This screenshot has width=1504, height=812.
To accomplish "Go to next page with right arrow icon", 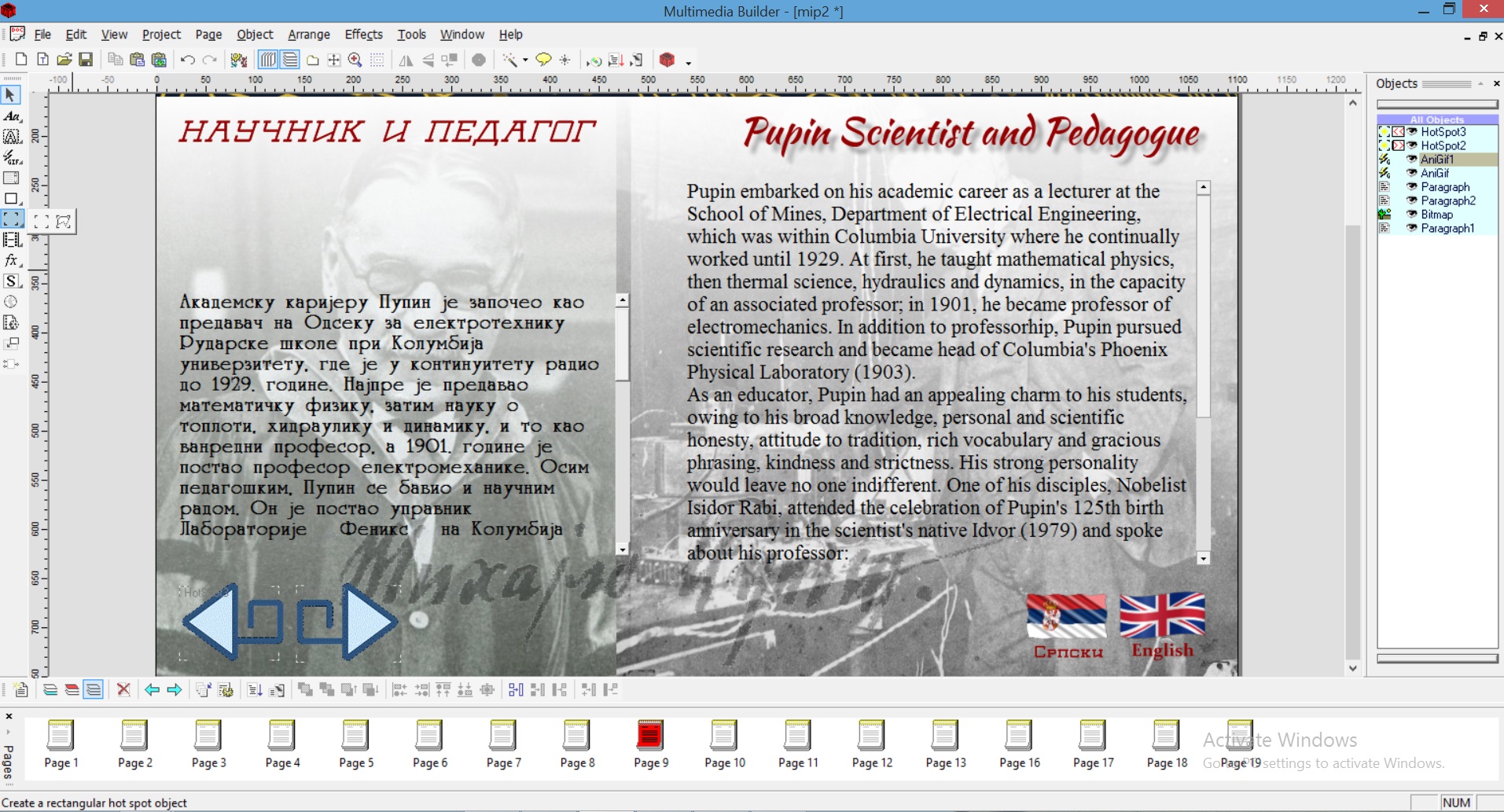I will [x=175, y=689].
